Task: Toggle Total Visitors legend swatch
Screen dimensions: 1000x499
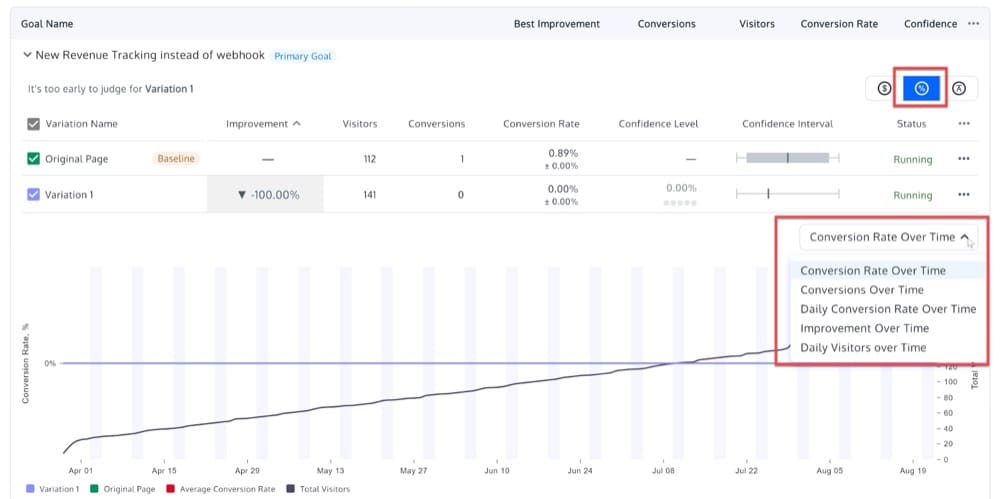Action: click(290, 489)
